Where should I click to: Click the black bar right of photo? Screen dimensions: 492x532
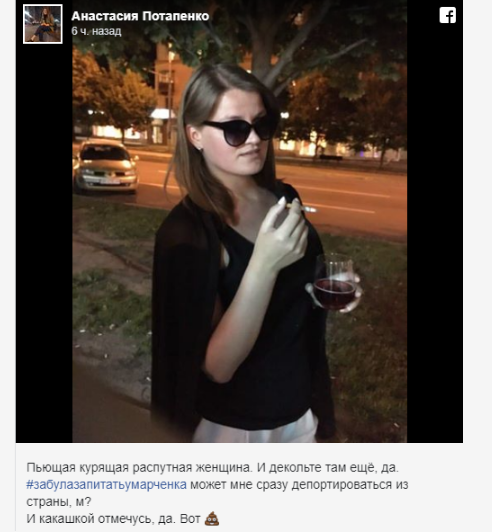435,238
